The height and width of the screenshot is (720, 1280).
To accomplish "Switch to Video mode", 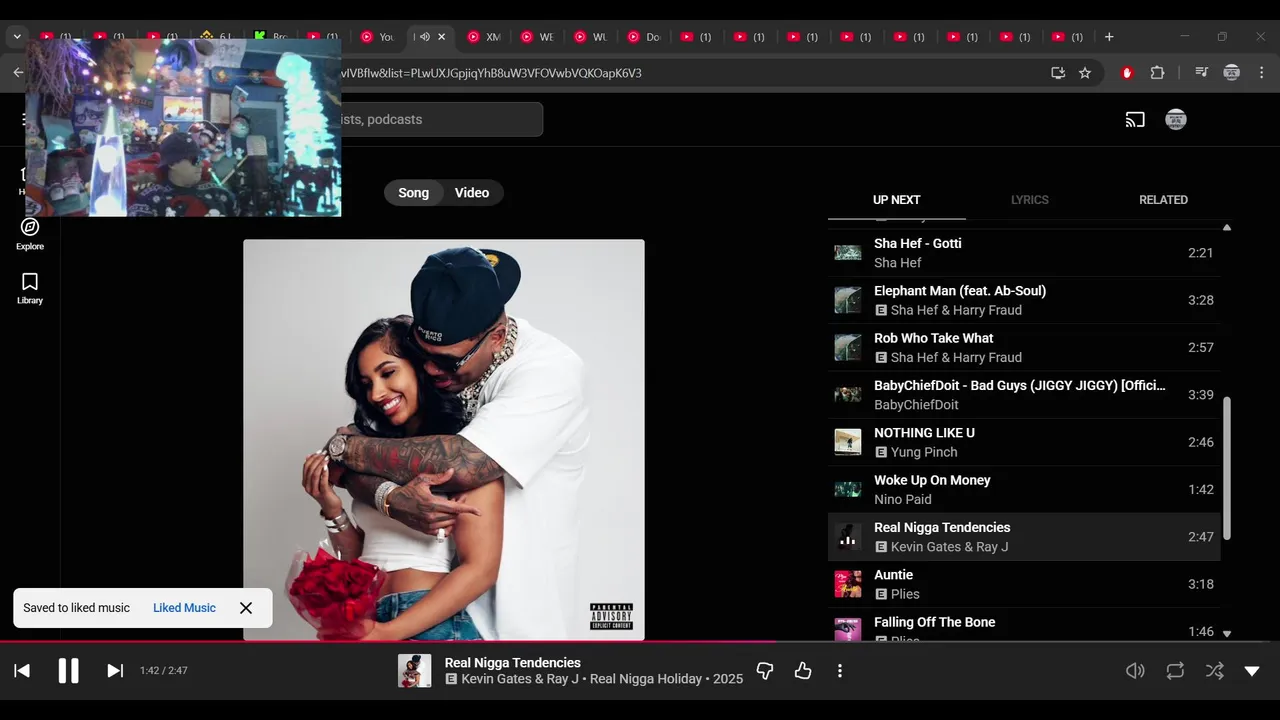I will (472, 193).
